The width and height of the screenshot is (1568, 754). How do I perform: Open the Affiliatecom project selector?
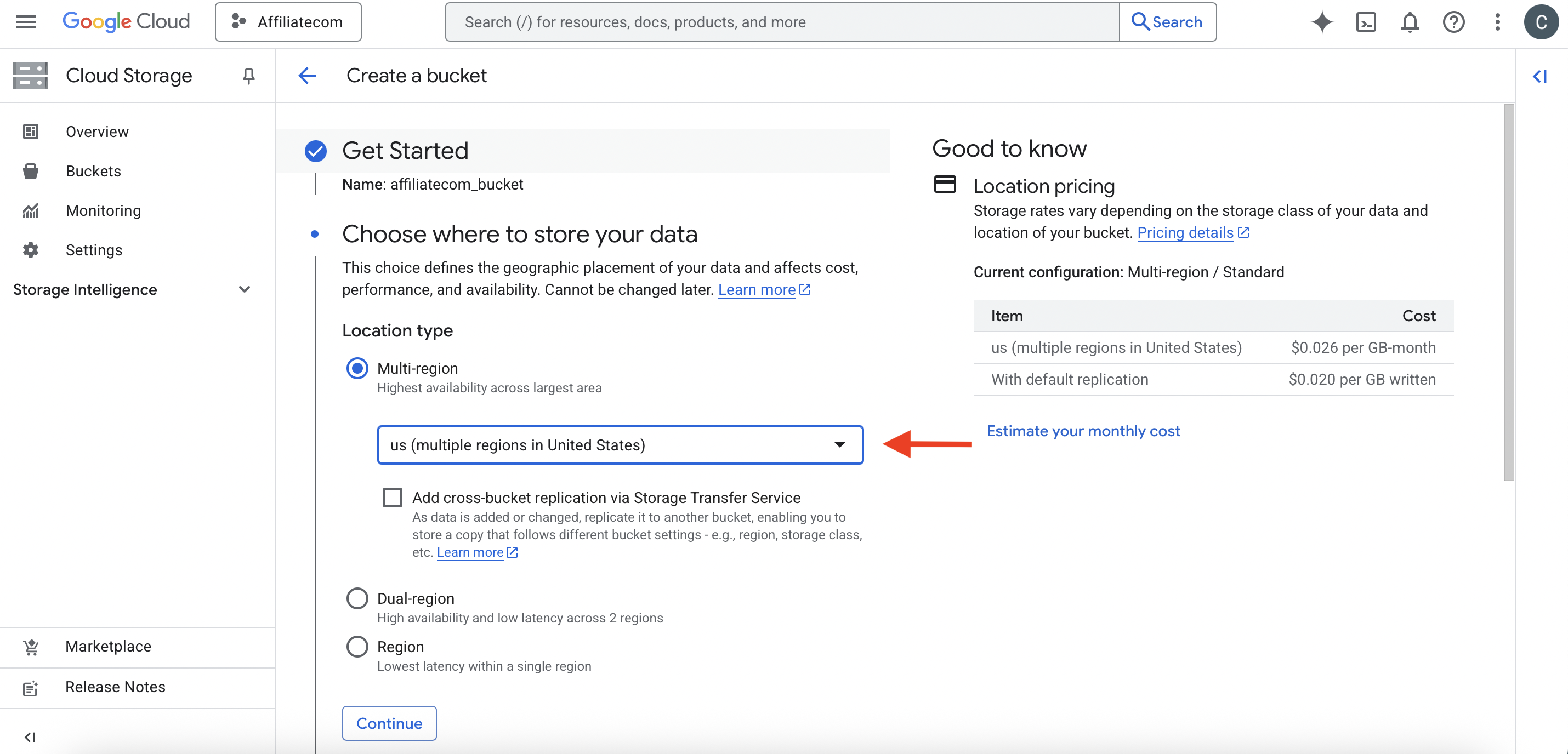click(x=288, y=22)
